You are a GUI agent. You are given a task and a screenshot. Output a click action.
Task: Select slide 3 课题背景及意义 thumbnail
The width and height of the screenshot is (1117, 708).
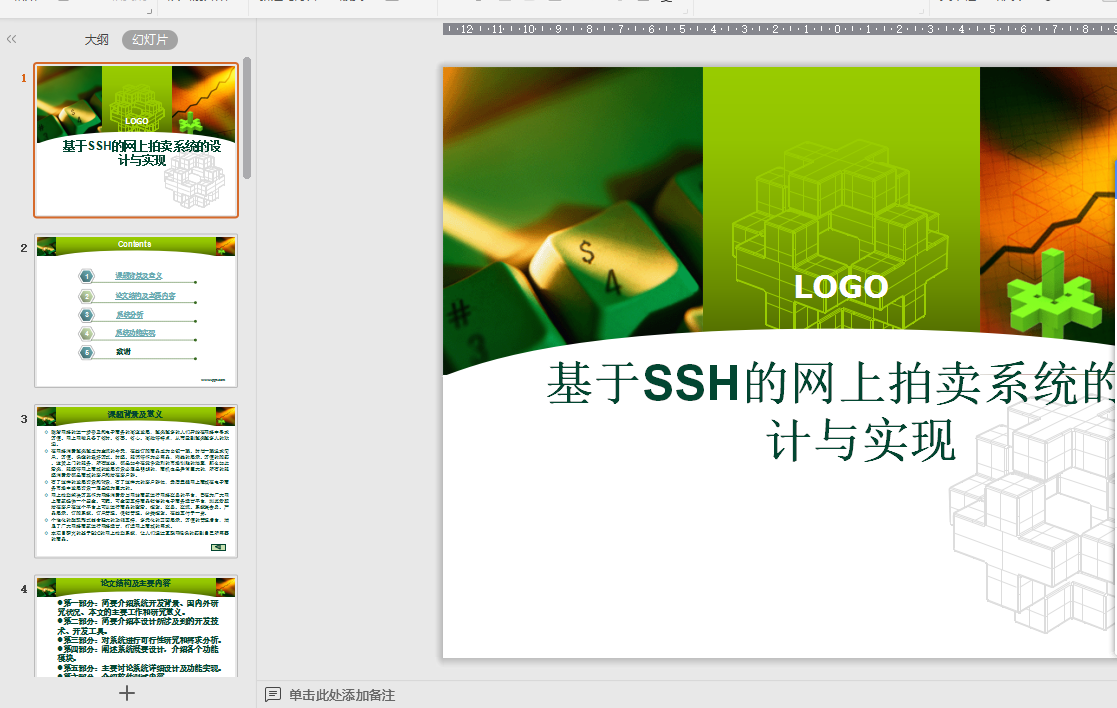pos(136,481)
